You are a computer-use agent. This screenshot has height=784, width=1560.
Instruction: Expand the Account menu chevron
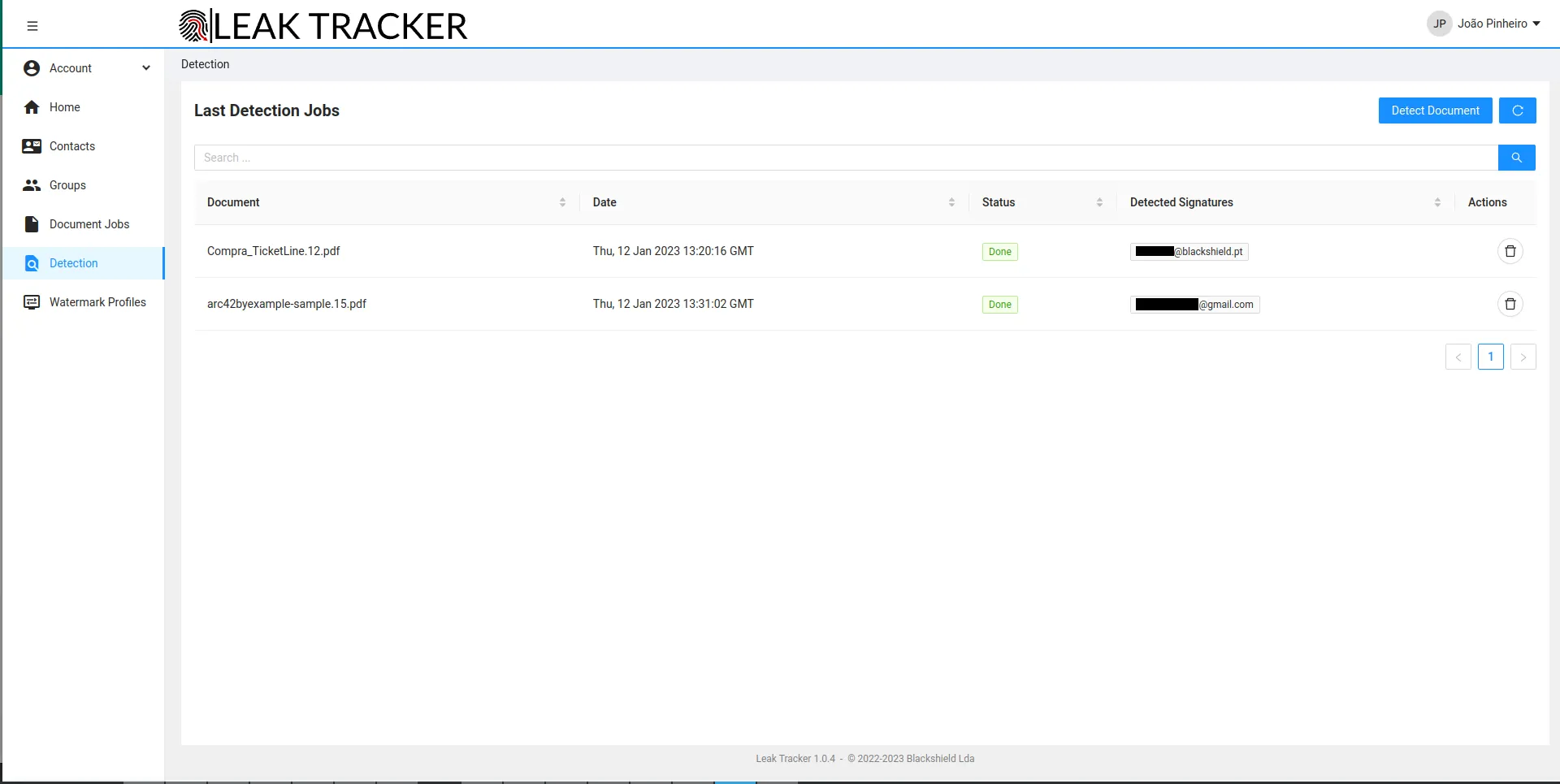point(146,68)
